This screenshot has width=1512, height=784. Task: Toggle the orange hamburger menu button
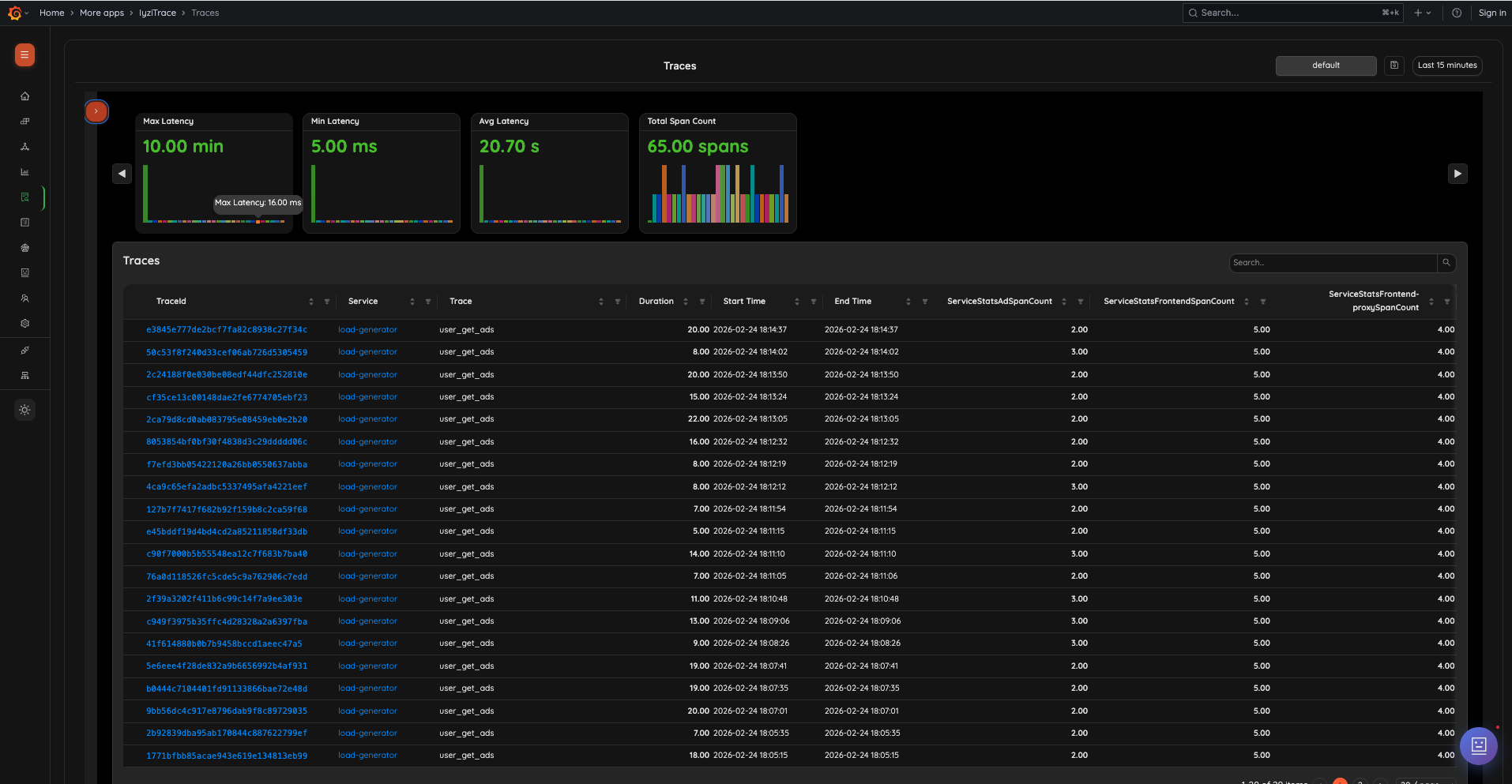24,55
